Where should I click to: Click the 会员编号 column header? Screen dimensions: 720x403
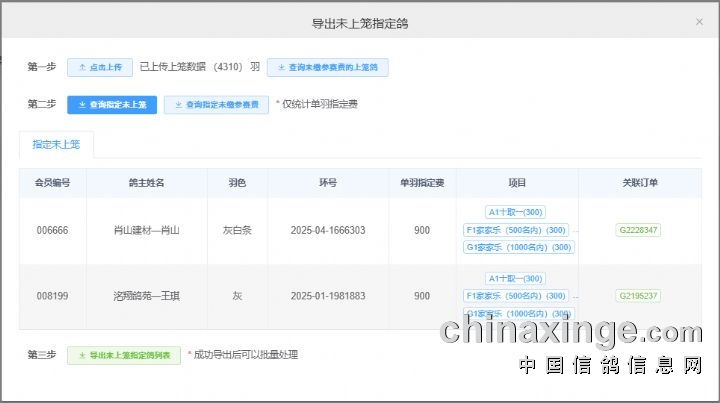click(x=53, y=183)
